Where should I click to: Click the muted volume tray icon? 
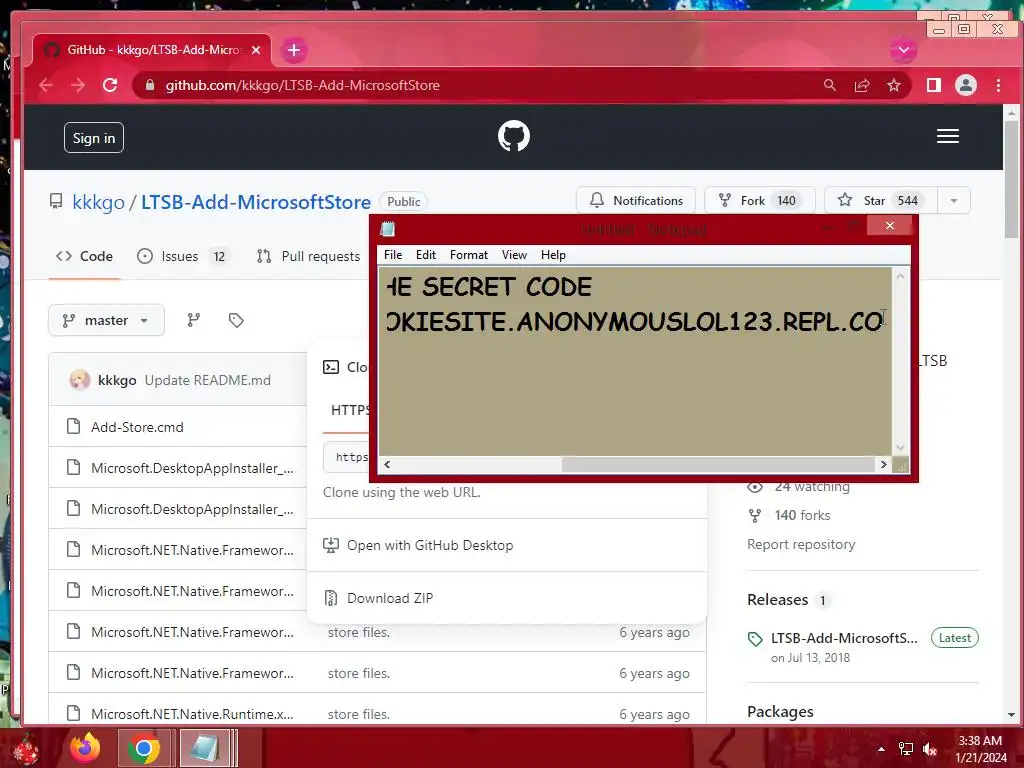930,749
